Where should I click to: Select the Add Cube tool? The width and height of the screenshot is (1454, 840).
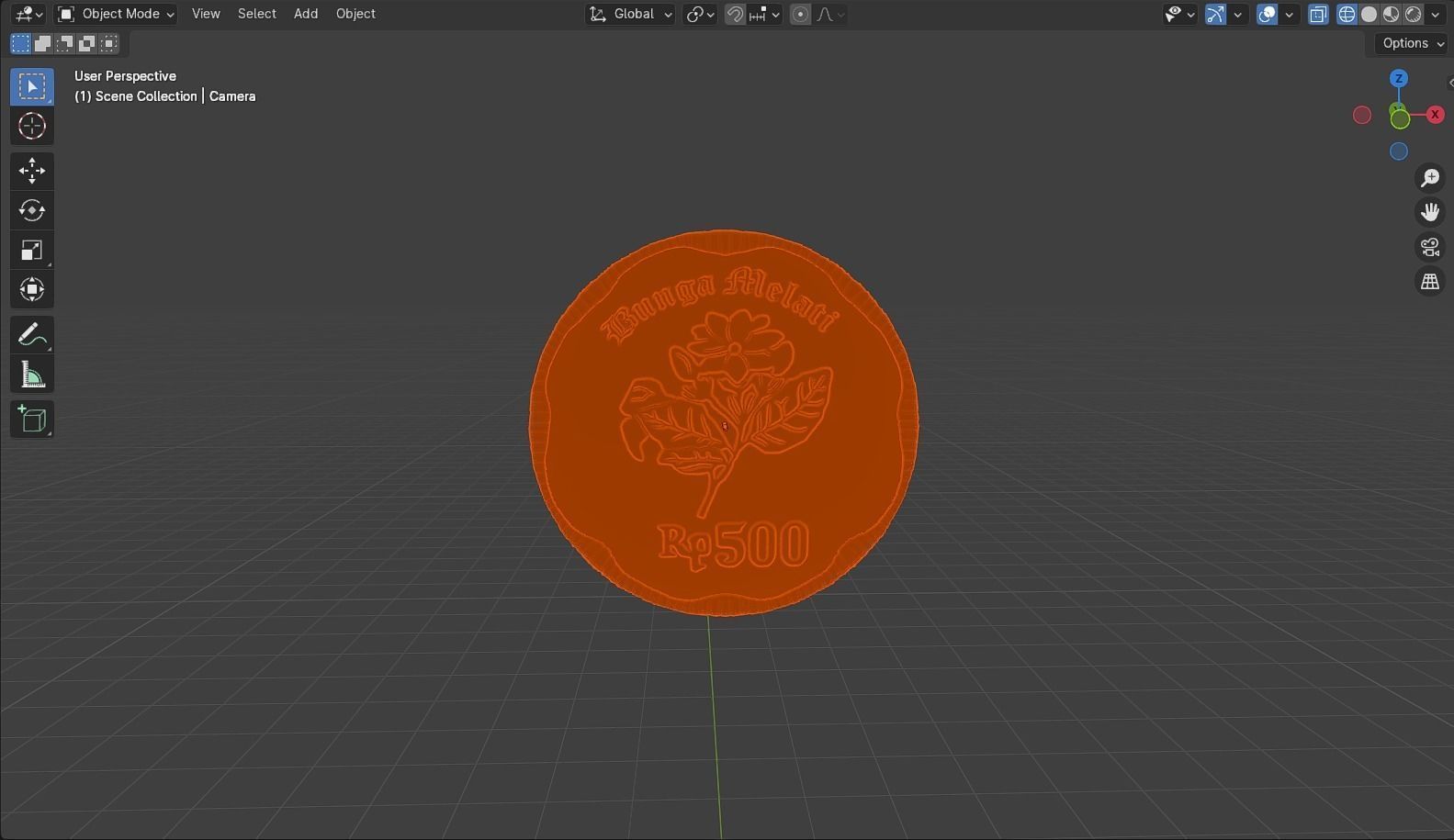coord(32,420)
